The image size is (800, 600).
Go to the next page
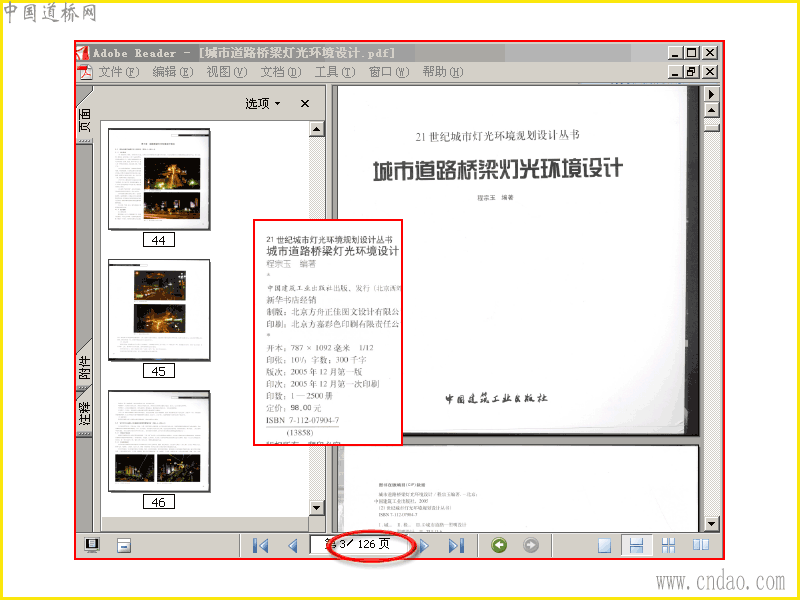click(424, 546)
